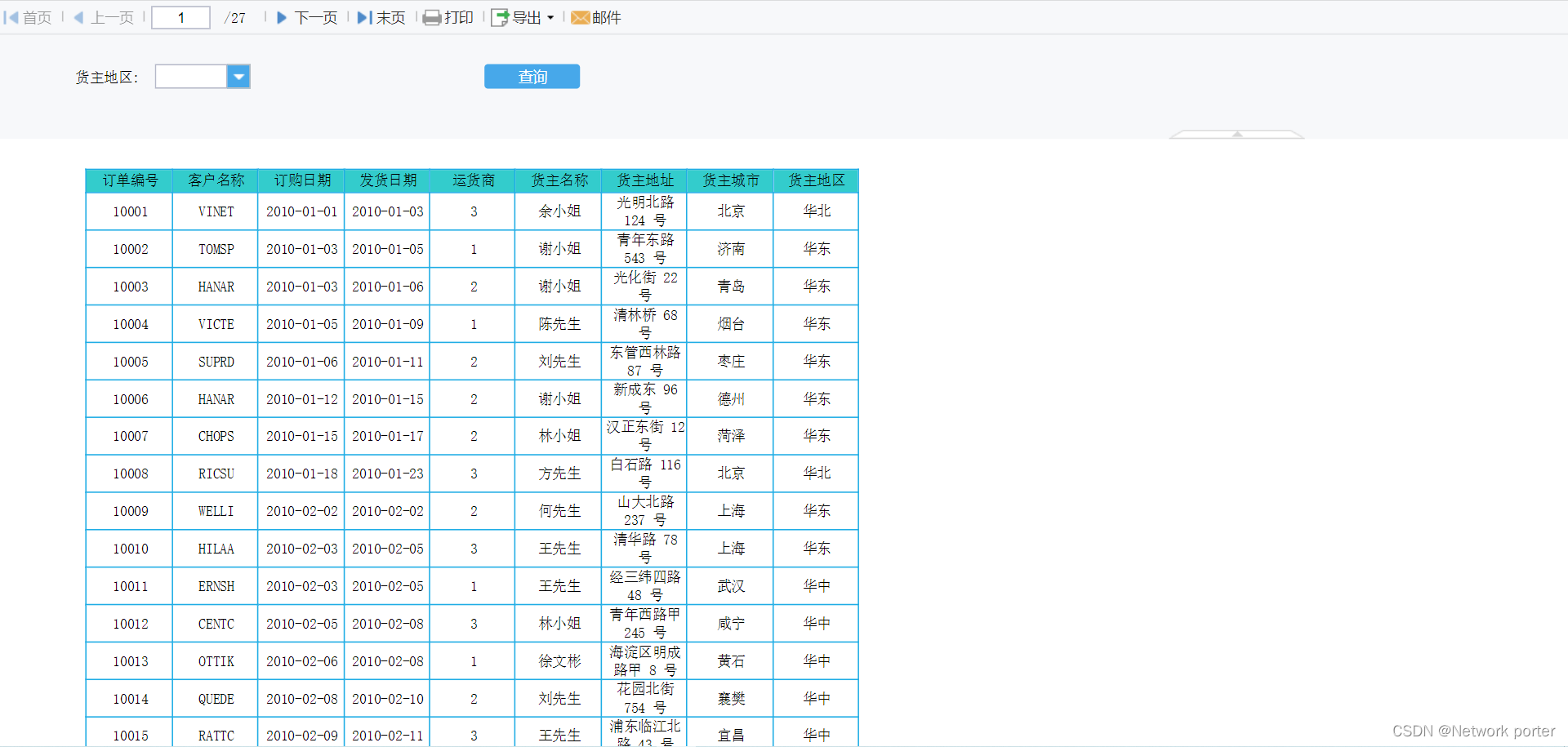
Task: Select city cell 青岛
Action: pos(731,287)
